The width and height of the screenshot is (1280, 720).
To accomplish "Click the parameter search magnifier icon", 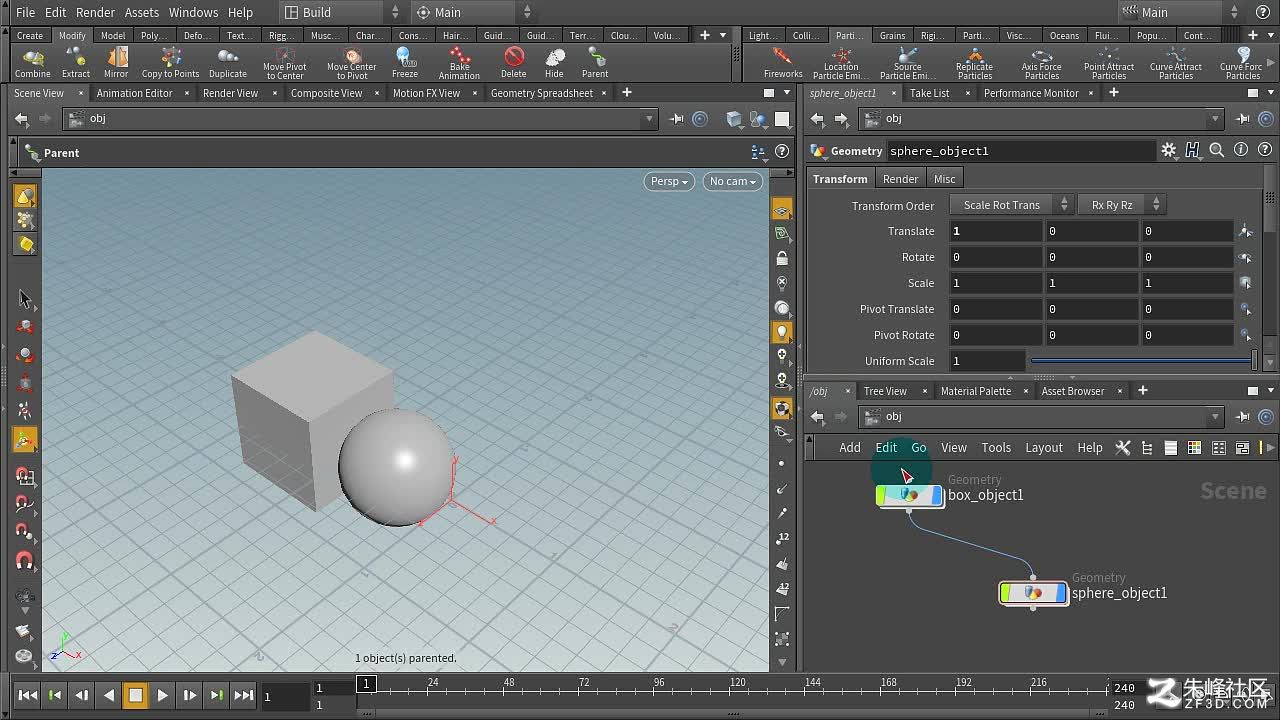I will tap(1217, 150).
